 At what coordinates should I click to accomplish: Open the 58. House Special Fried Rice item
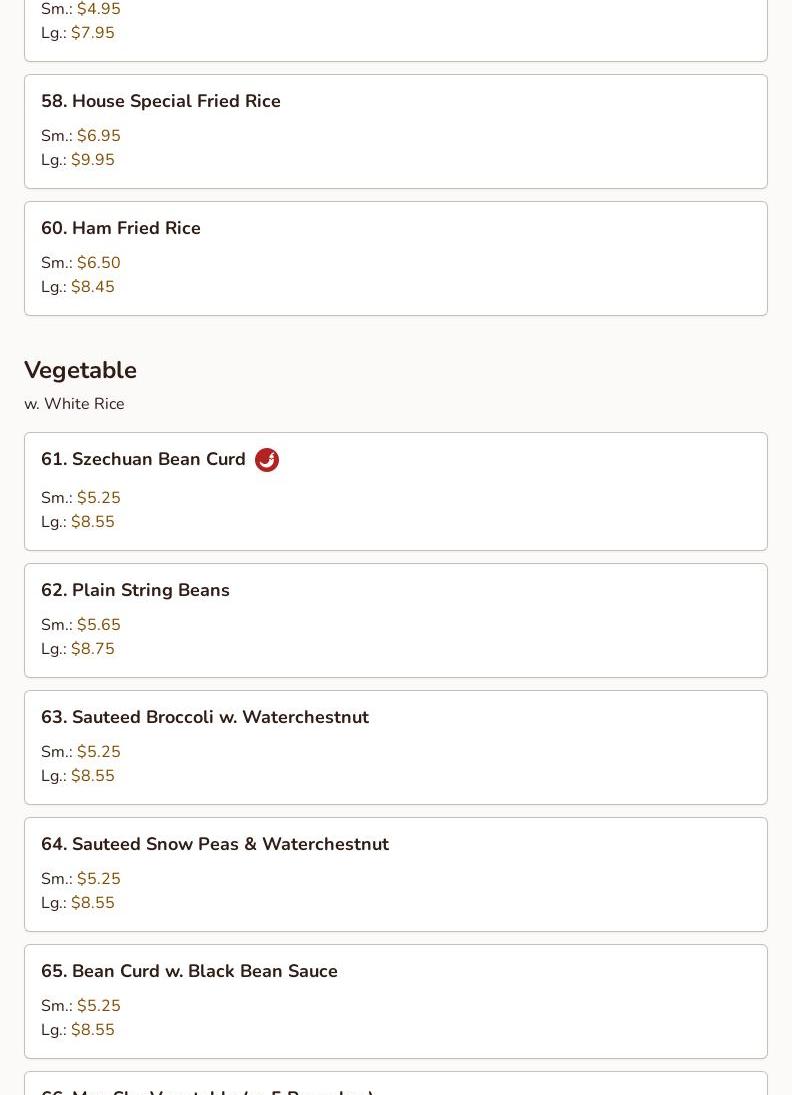[x=160, y=101]
